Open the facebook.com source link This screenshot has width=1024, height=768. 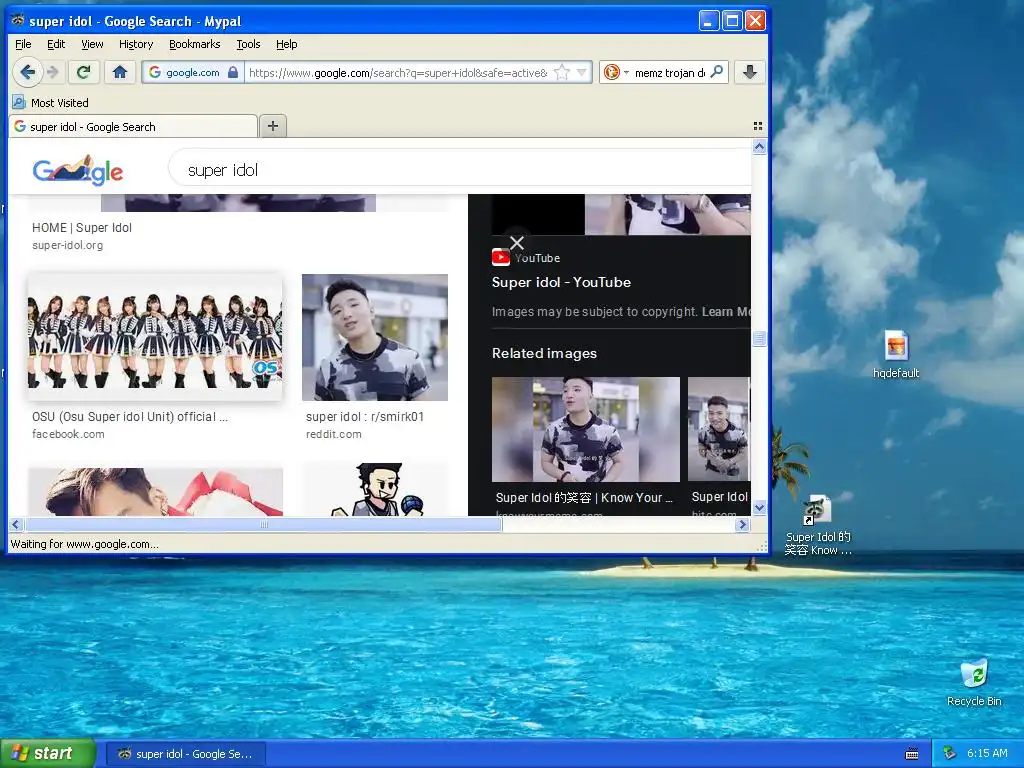click(x=68, y=434)
